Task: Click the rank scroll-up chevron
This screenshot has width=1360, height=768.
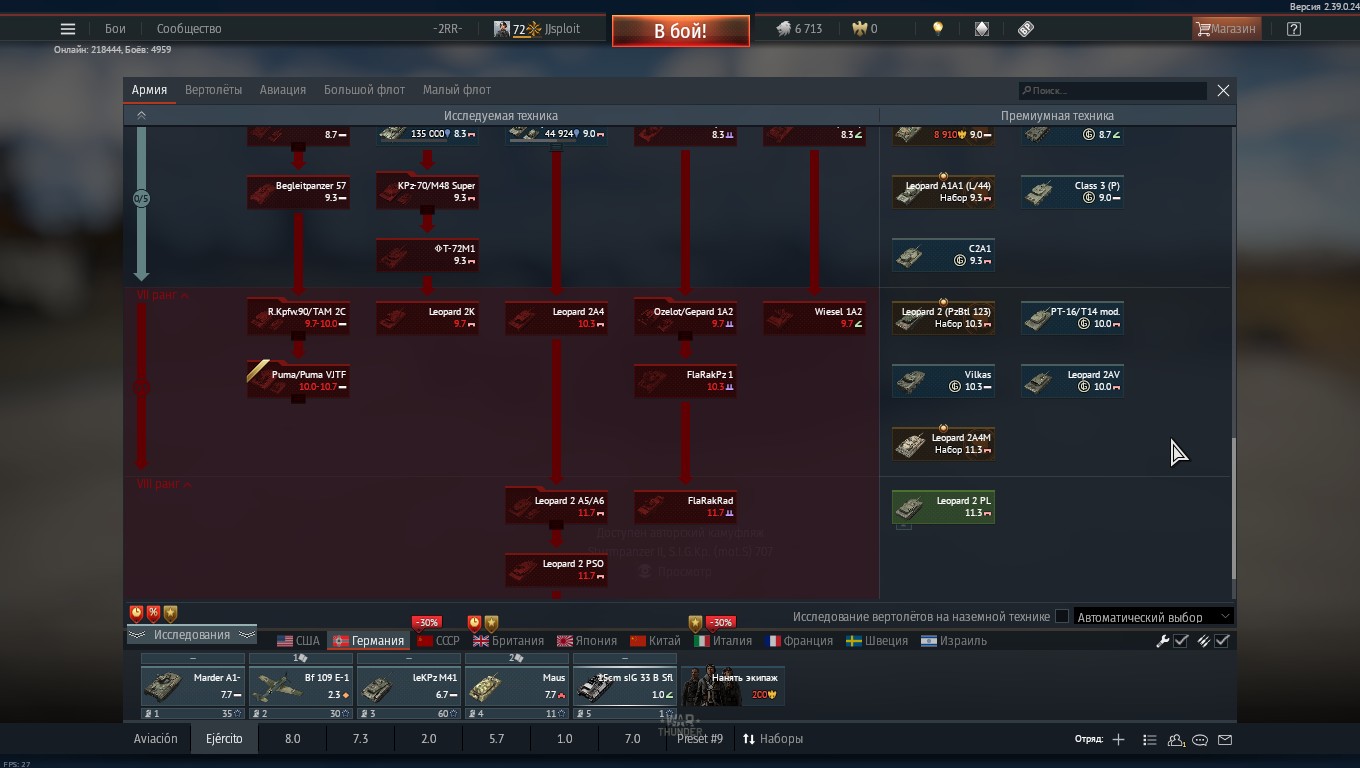Action: pyautogui.click(x=141, y=115)
